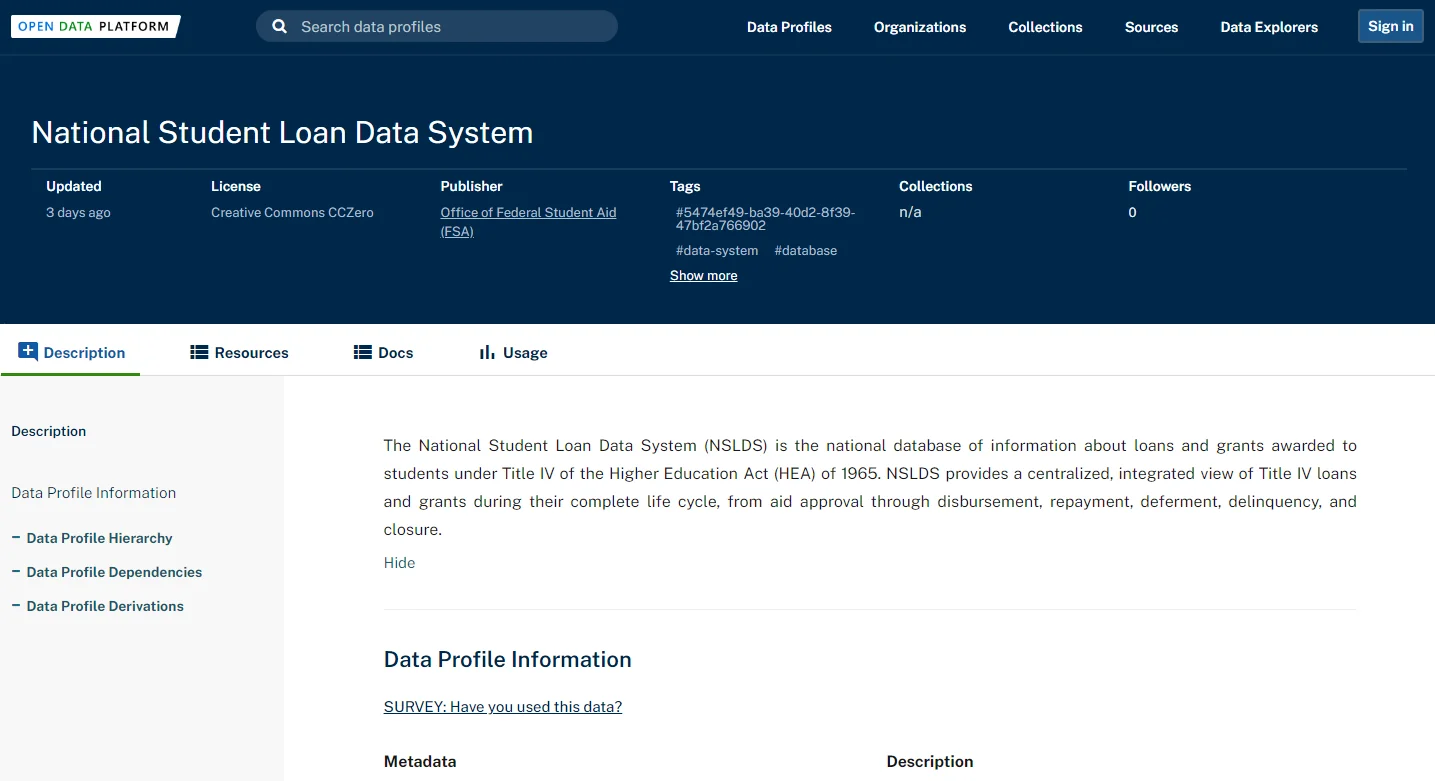Viewport: 1435px width, 781px height.
Task: Jump to Description in the sidebar
Action: tap(49, 431)
